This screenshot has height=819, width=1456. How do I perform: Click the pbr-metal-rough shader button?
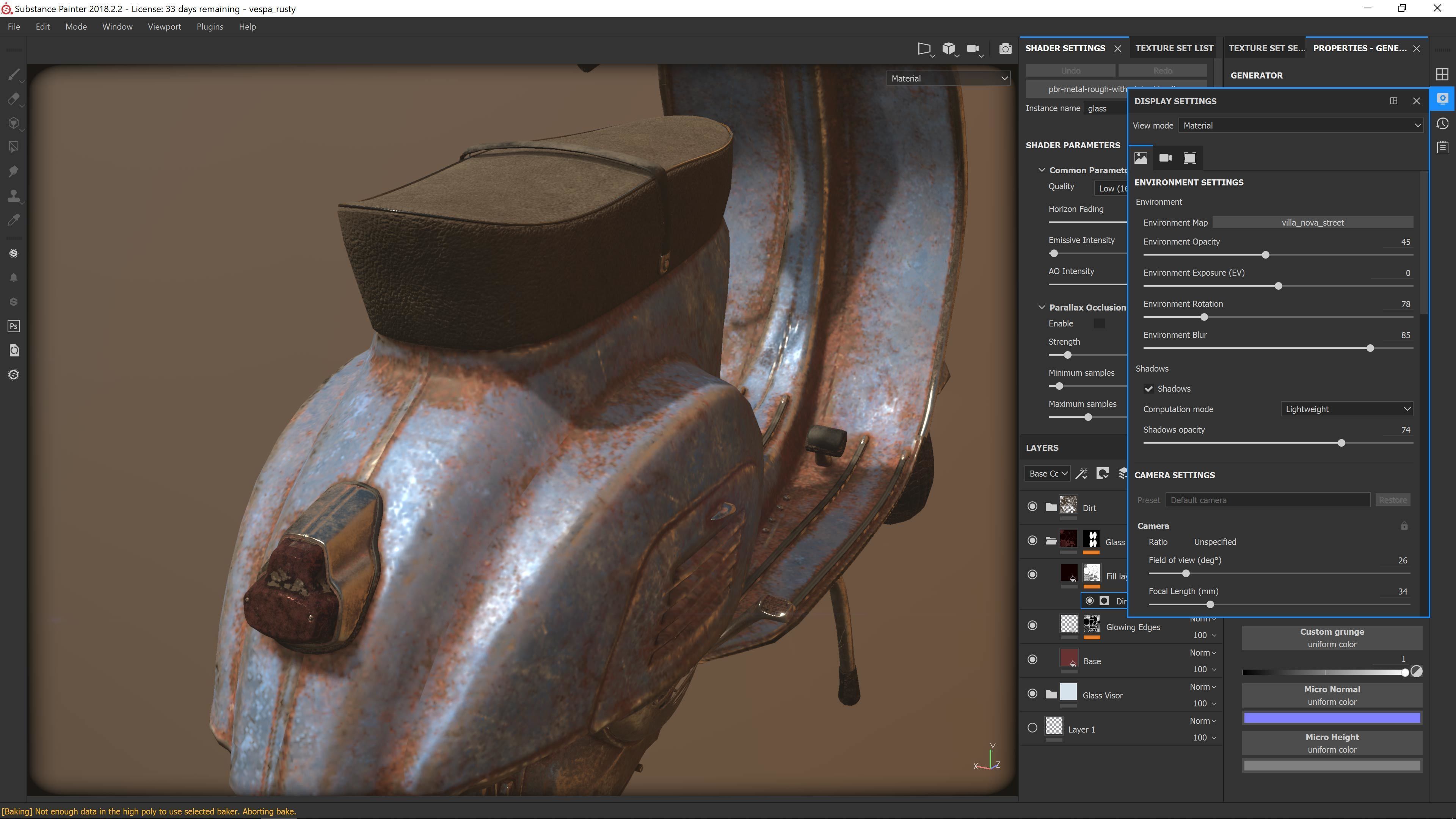pos(1116,89)
